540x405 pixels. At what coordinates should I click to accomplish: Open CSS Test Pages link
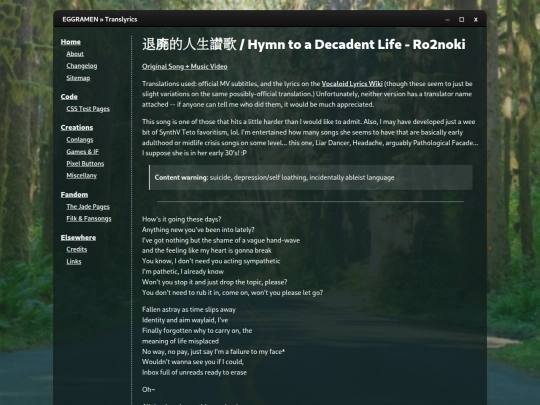88,109
